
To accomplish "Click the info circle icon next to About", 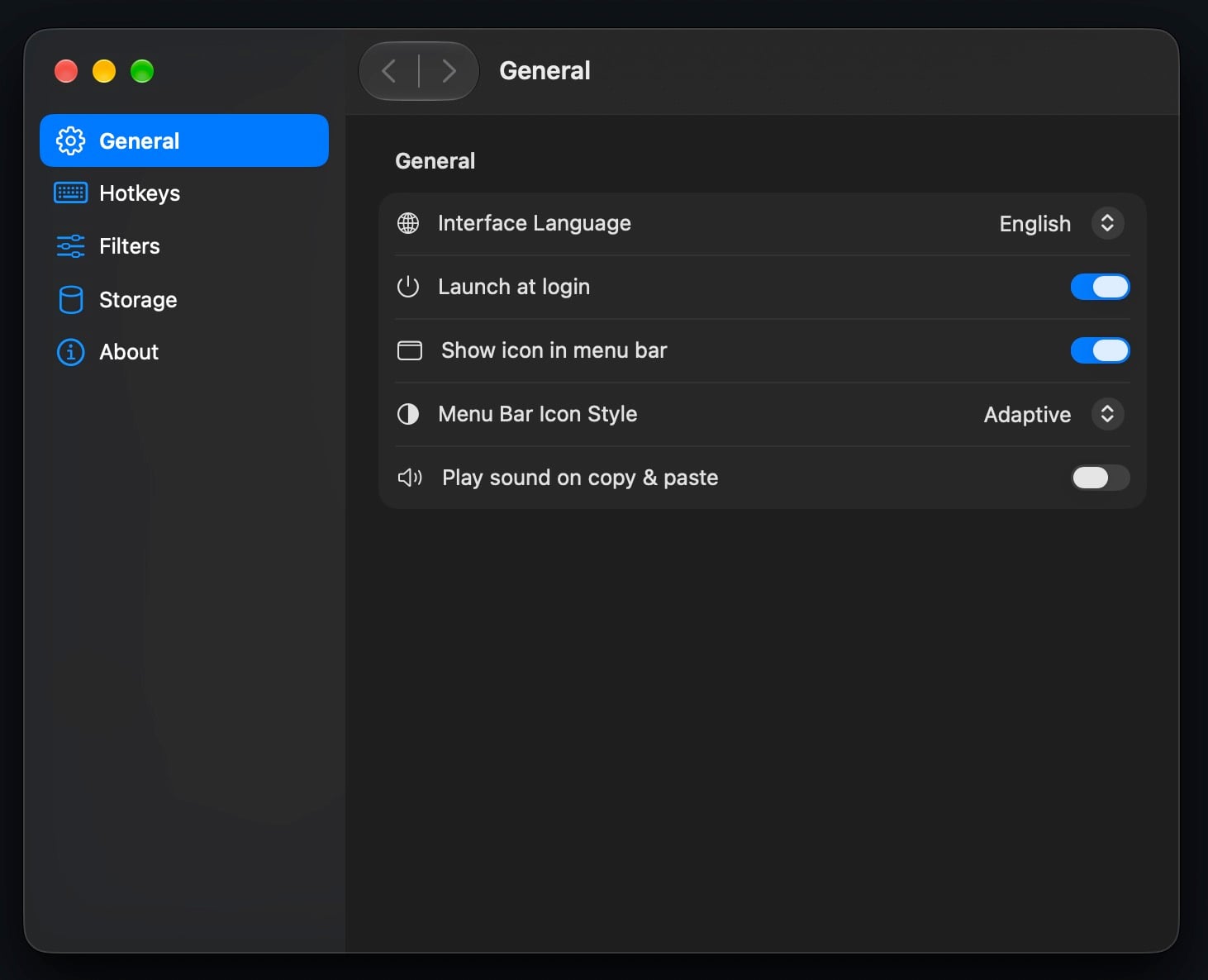I will (x=70, y=352).
